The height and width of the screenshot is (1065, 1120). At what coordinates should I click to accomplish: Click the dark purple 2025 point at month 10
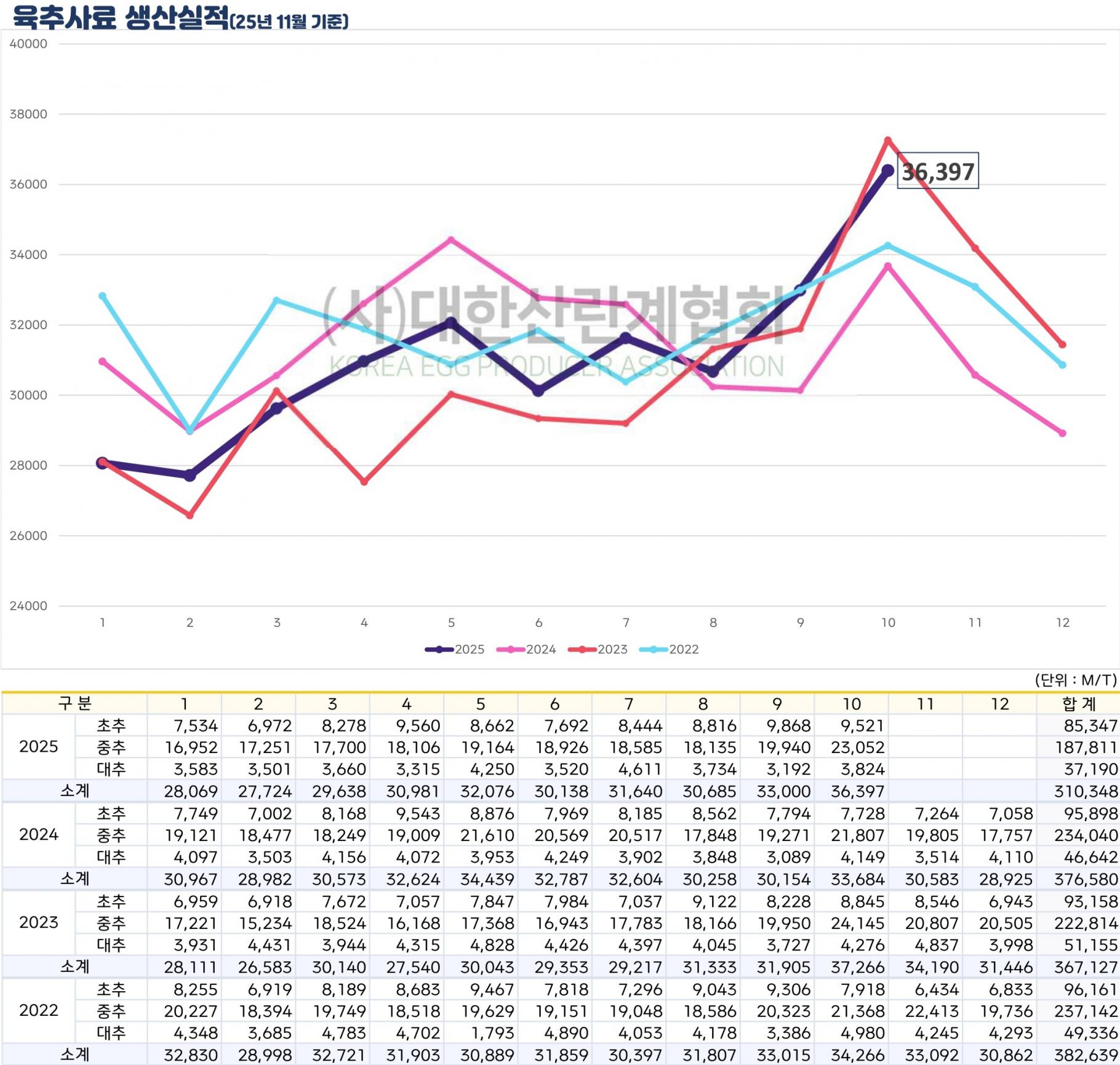coord(887,170)
